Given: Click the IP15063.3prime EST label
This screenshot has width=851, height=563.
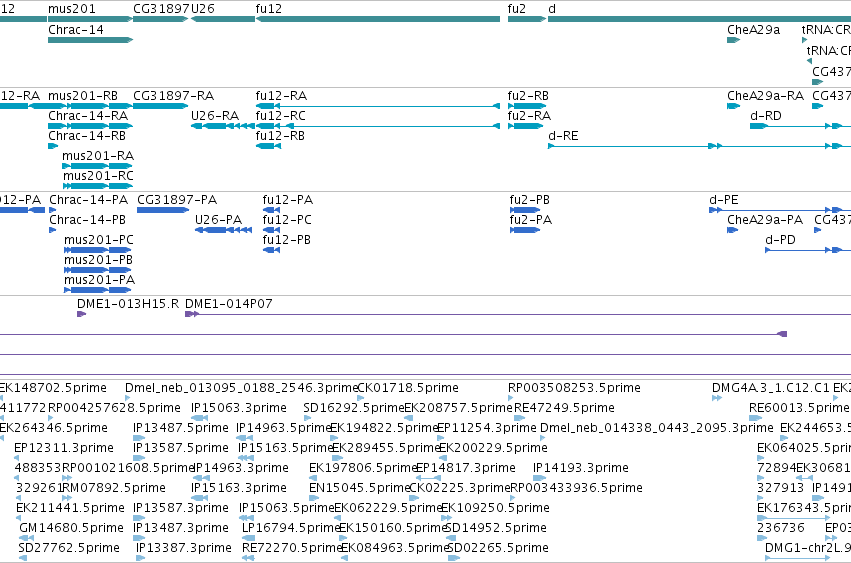Looking at the screenshot, I should tap(239, 408).
